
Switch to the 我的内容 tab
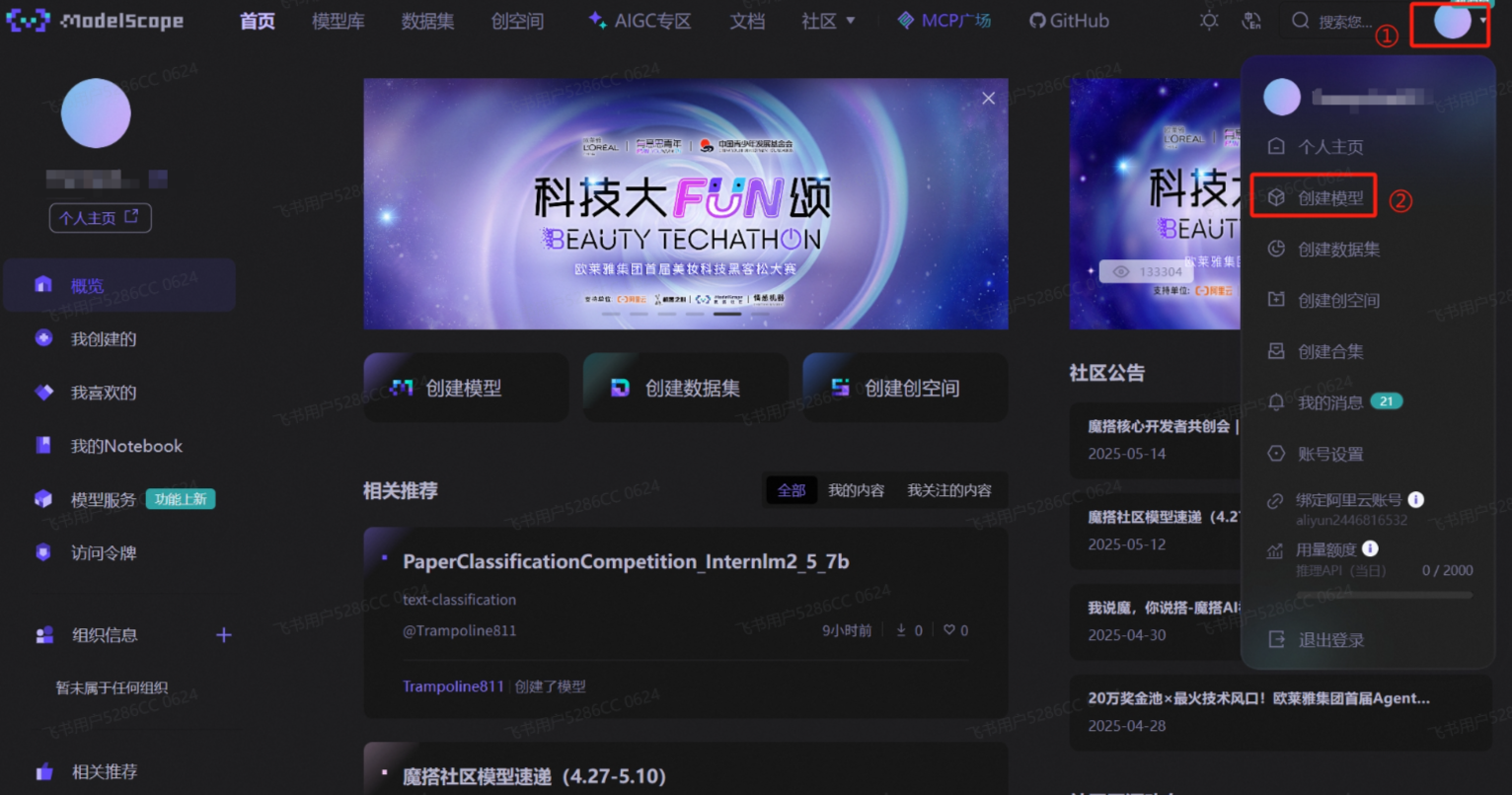tap(856, 490)
